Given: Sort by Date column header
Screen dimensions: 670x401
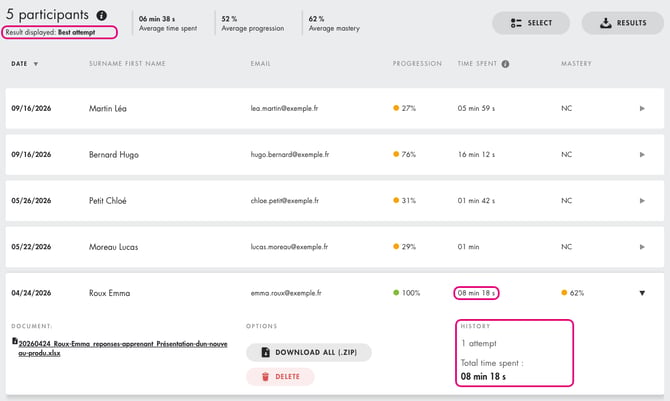Looking at the screenshot, I should point(19,64).
